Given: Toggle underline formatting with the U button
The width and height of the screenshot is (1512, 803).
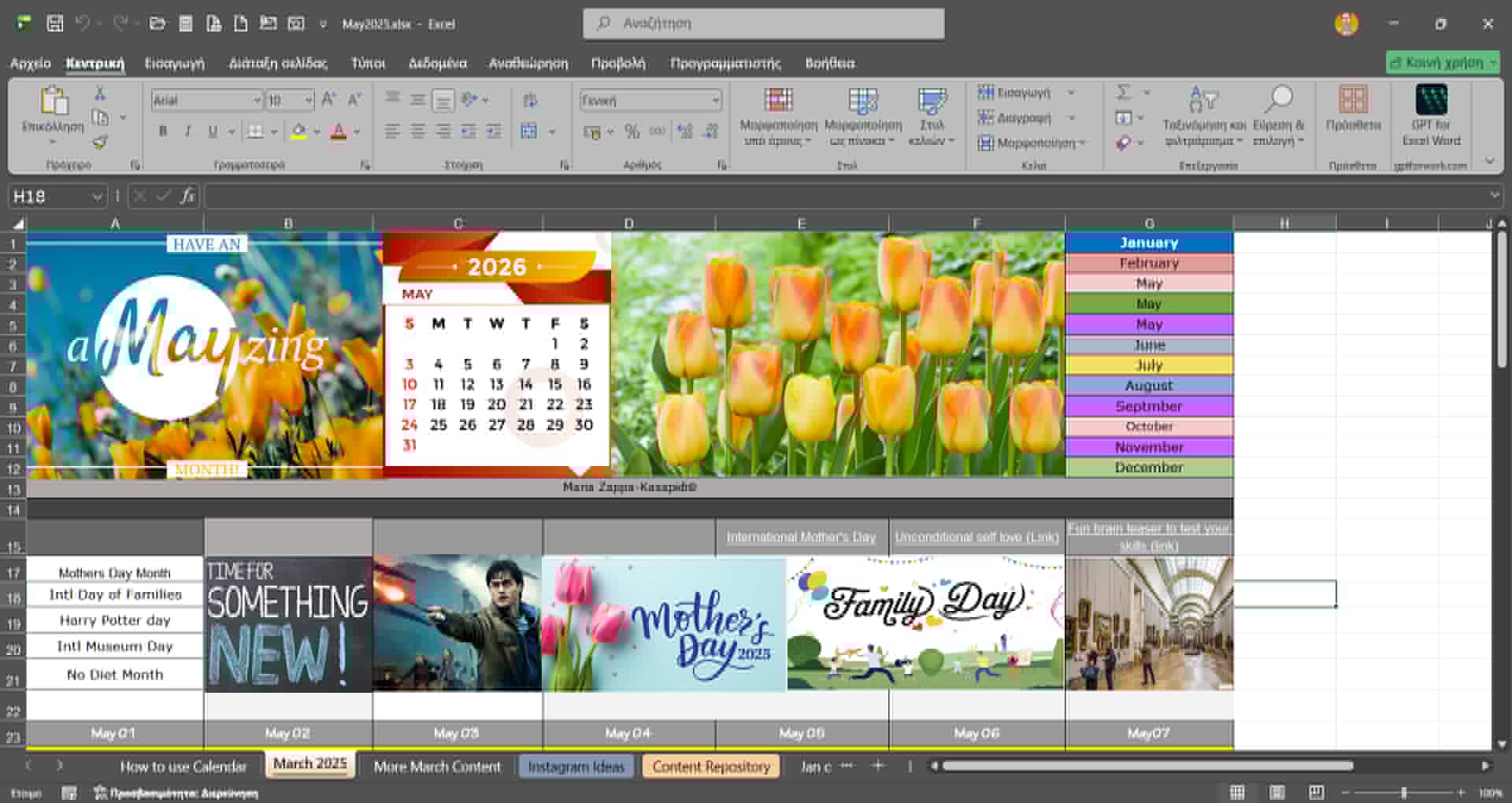Looking at the screenshot, I should pos(213,131).
